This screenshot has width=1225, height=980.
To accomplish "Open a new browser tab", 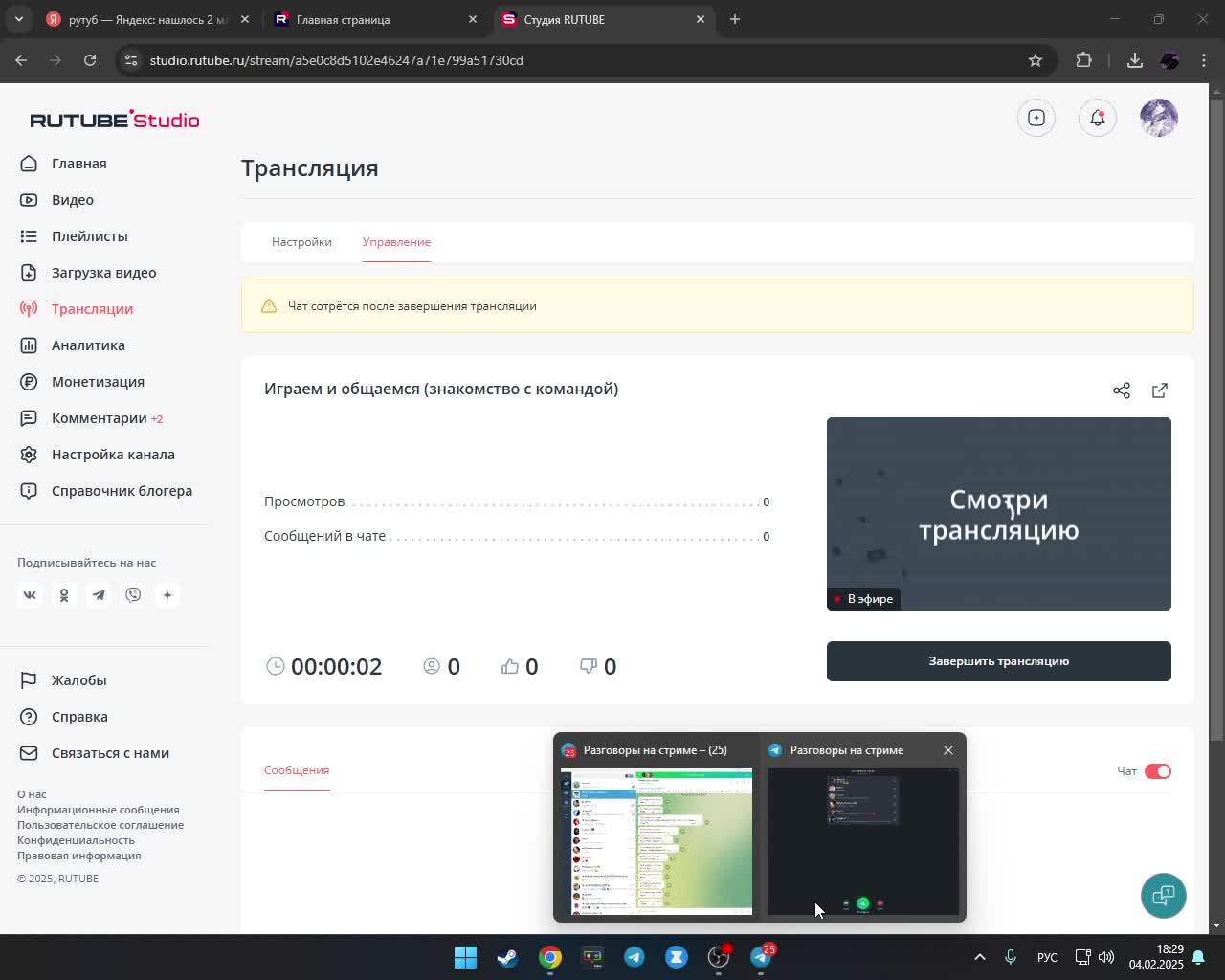I will click(735, 19).
